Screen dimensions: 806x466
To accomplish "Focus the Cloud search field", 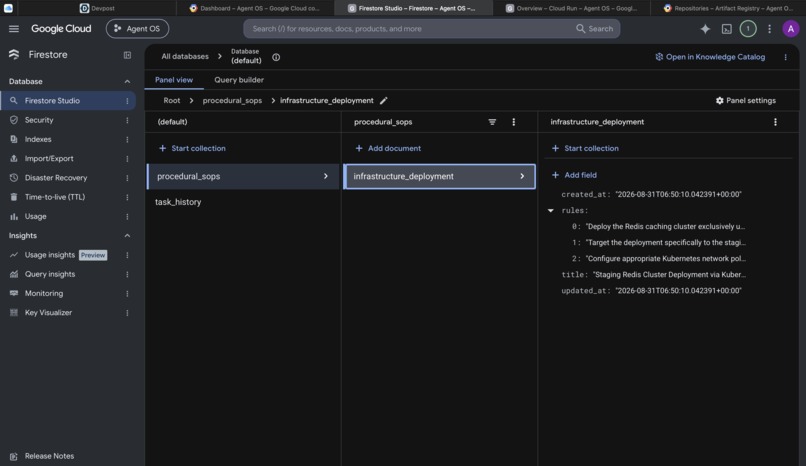I will (411, 29).
